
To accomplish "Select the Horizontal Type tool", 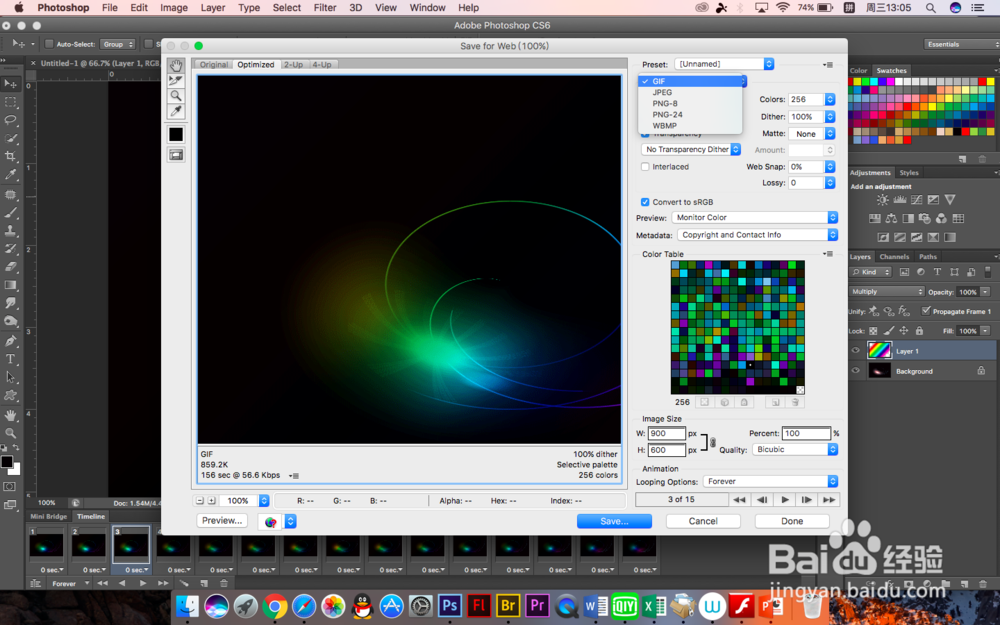I will click(10, 359).
